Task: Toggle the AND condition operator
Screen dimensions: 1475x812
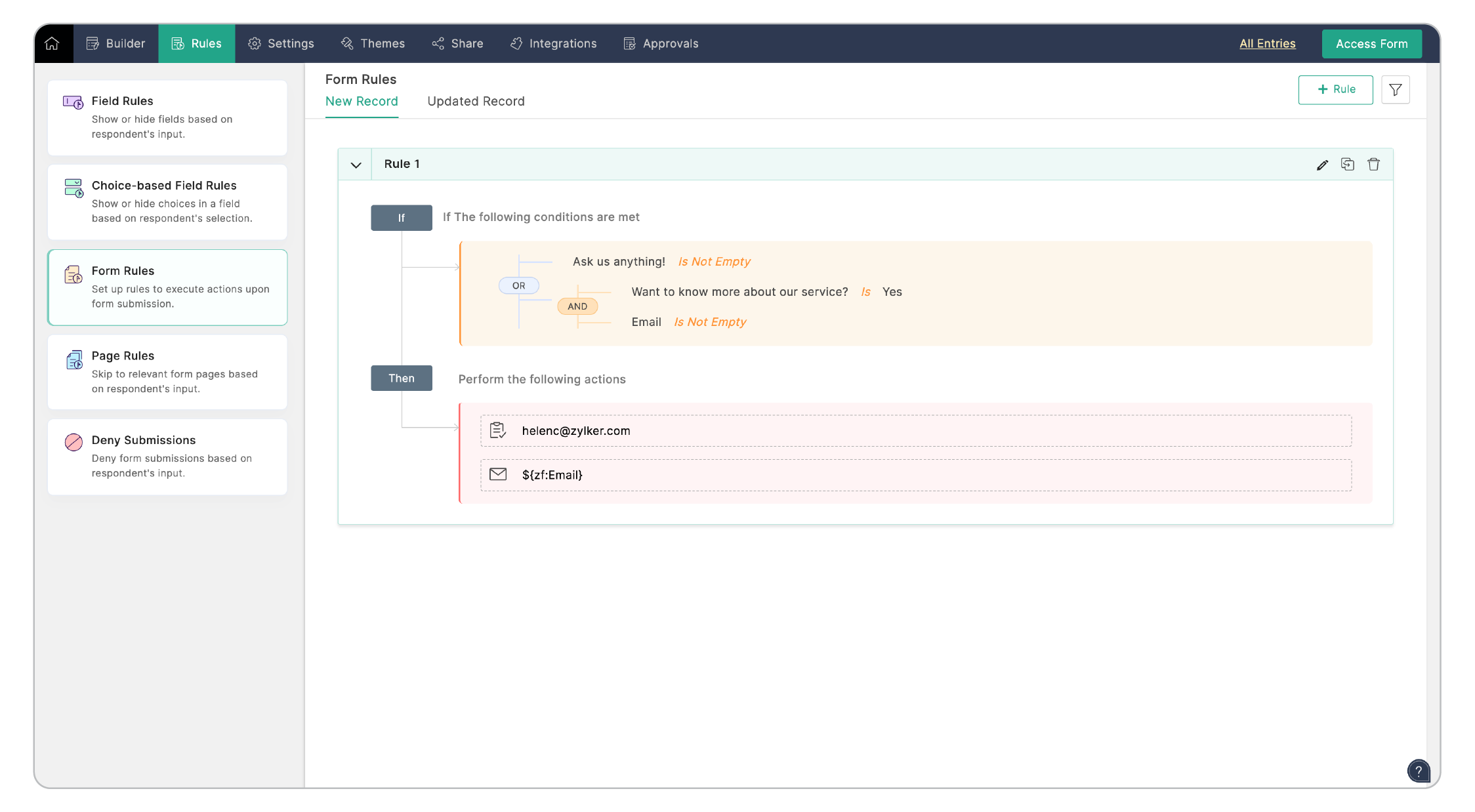Action: click(x=577, y=306)
